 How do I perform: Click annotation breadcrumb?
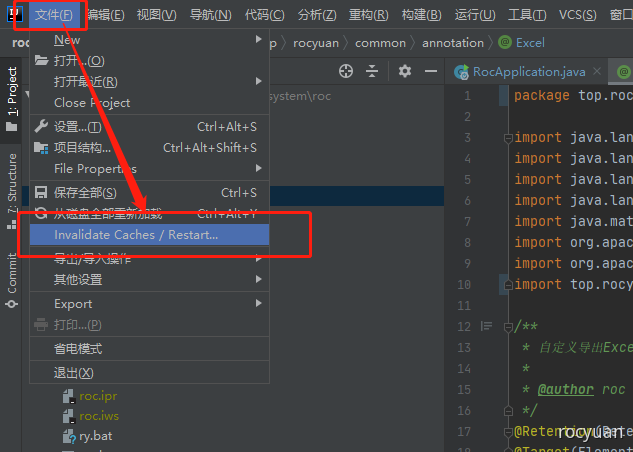(x=453, y=43)
